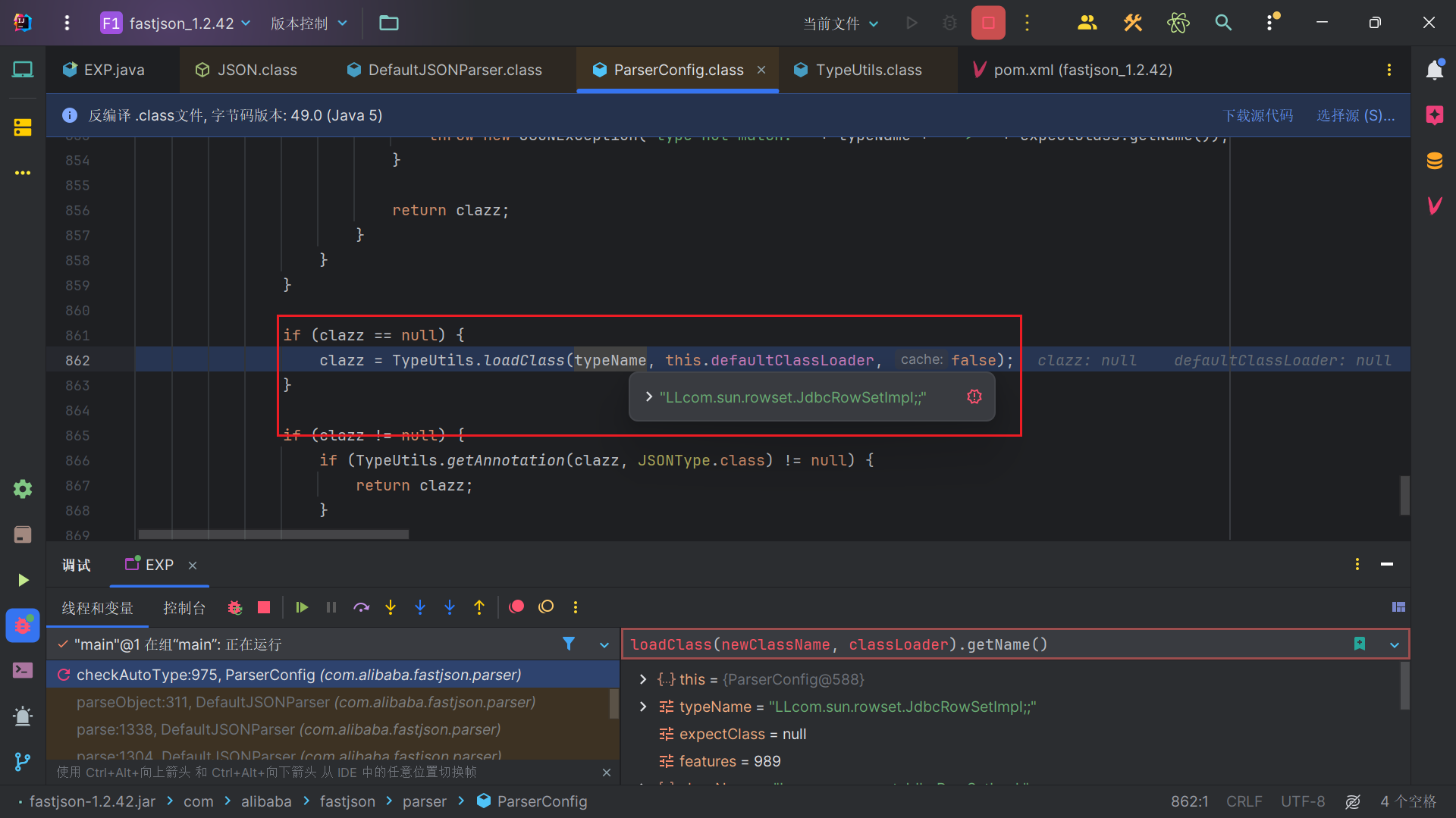Click Step Into yellow arrow

coord(391,607)
